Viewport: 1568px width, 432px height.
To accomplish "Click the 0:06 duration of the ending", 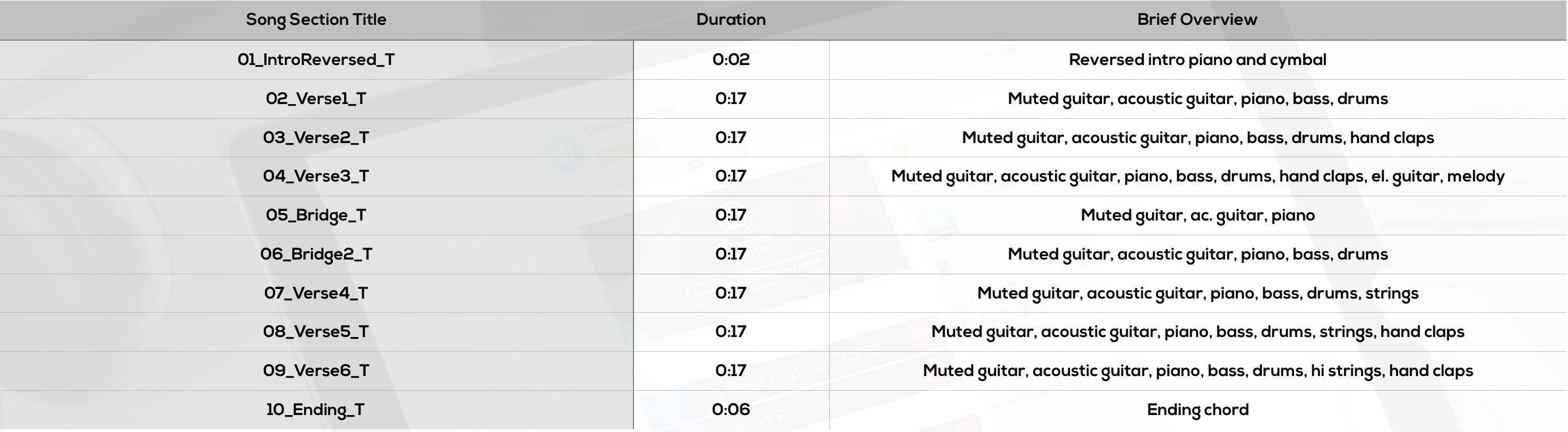I will click(731, 409).
